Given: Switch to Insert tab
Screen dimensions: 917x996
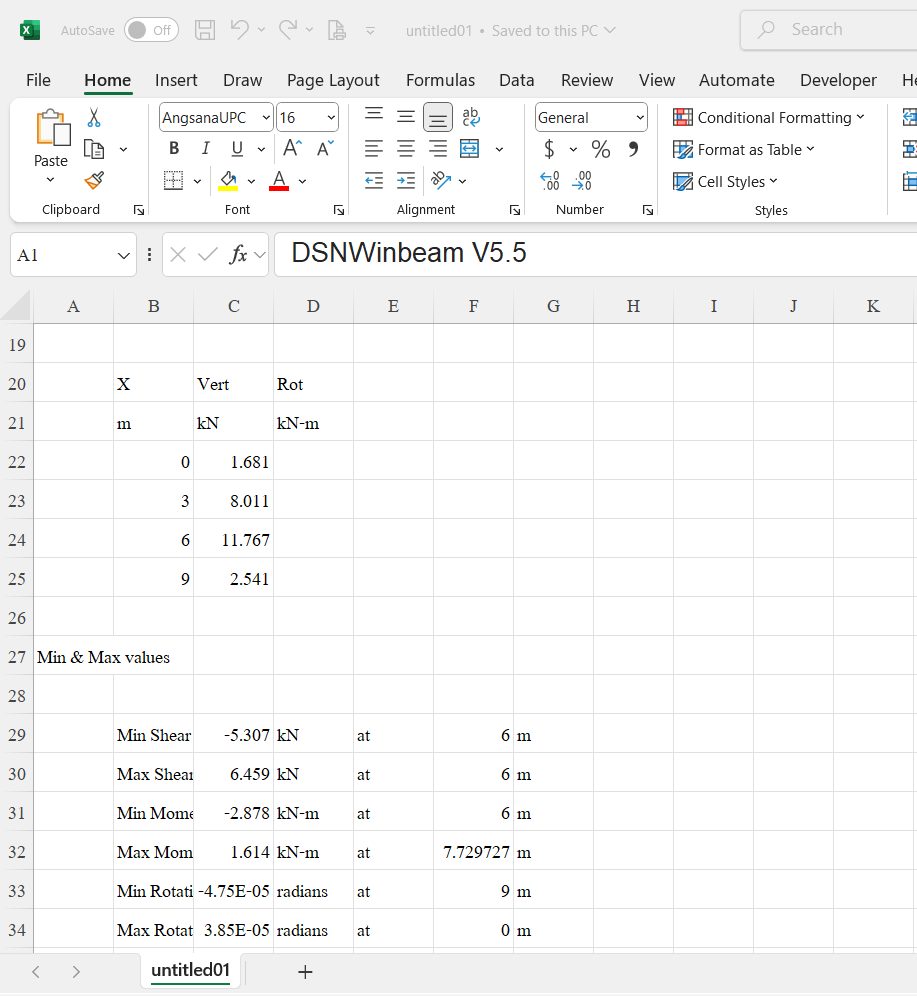Looking at the screenshot, I should point(176,80).
